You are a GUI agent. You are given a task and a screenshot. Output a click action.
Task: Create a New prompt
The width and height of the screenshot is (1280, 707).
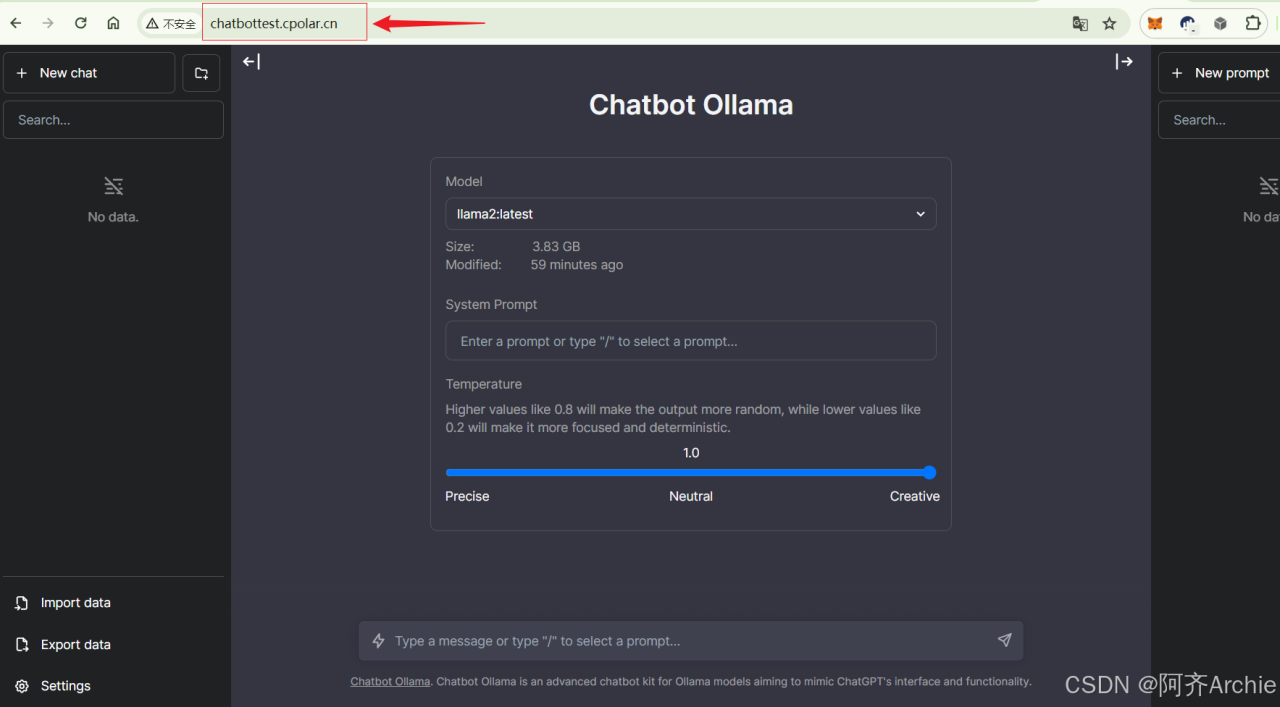pyautogui.click(x=1219, y=73)
